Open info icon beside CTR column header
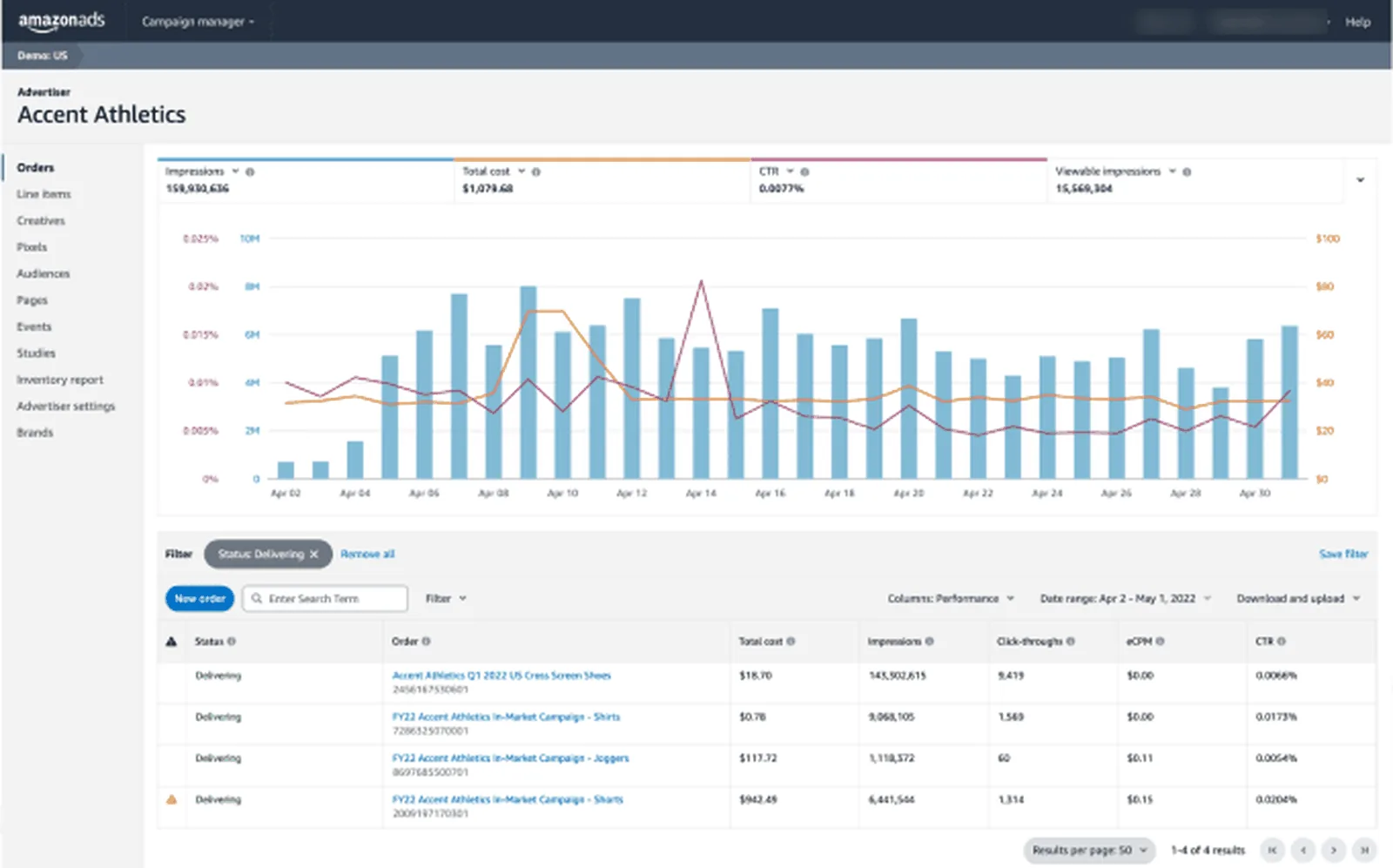This screenshot has width=1393, height=868. coord(1282,642)
